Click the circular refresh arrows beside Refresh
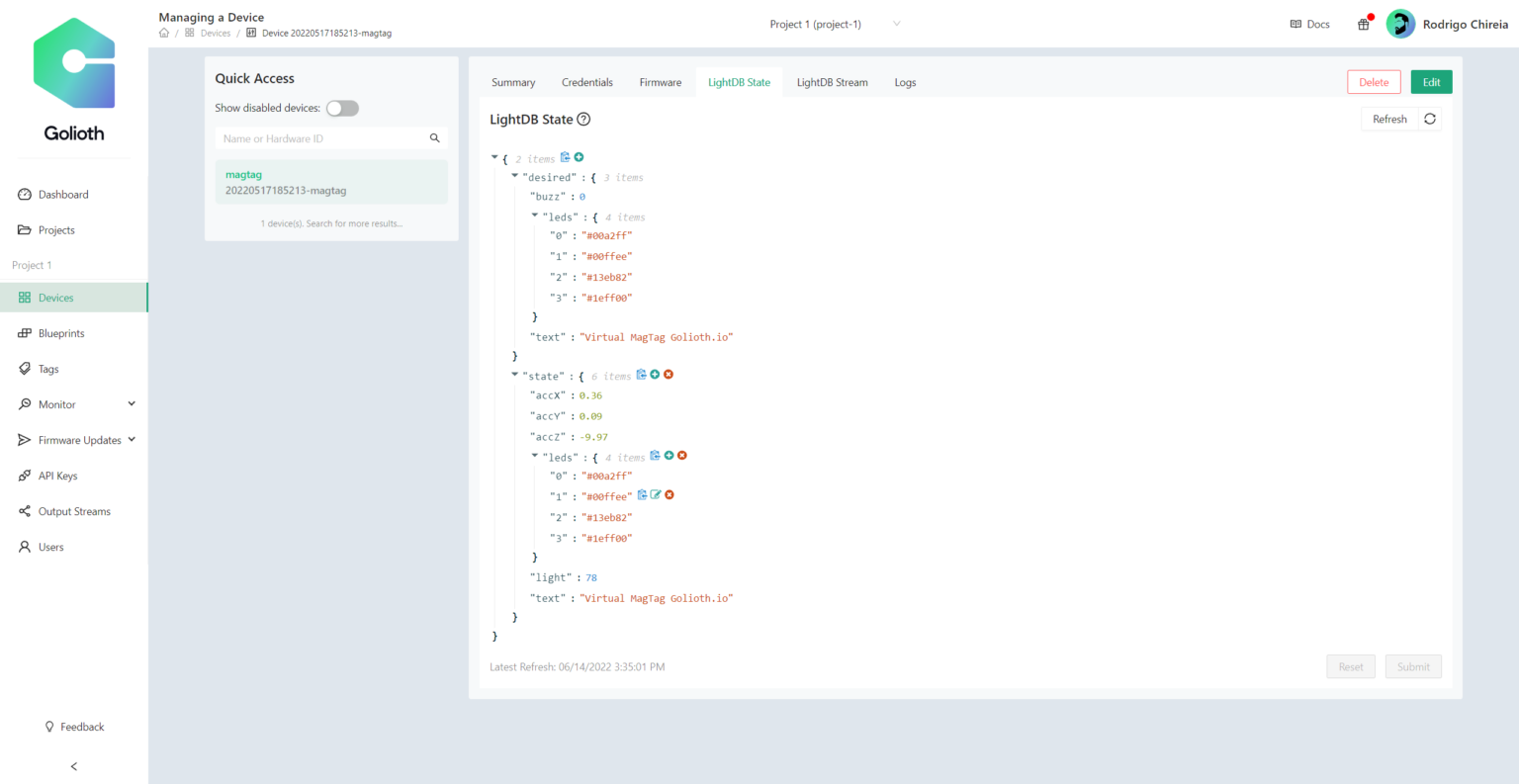1519x784 pixels. point(1429,118)
